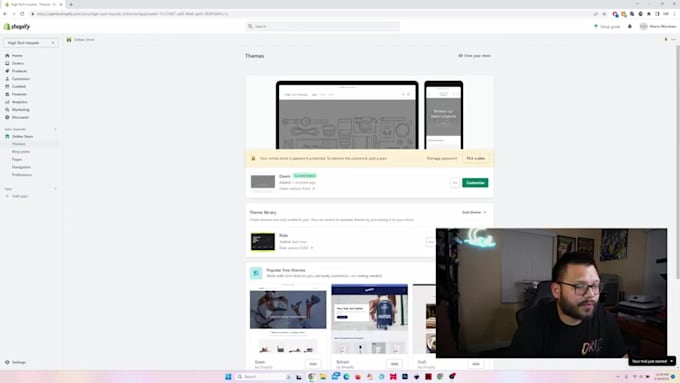680x383 pixels.
Task: Click the Pick a plan button
Action: tap(475, 159)
